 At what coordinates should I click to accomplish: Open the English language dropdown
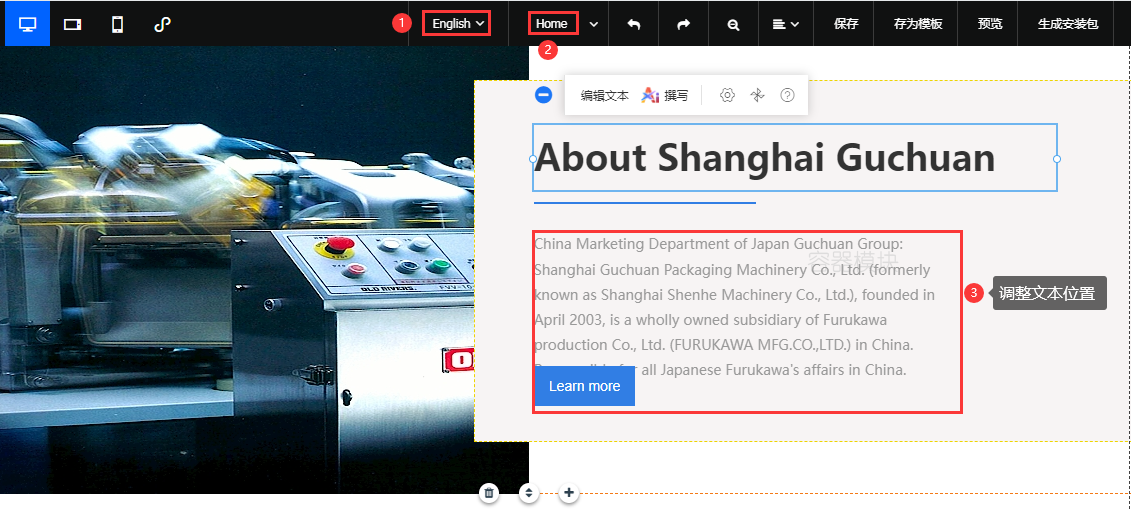tap(457, 24)
